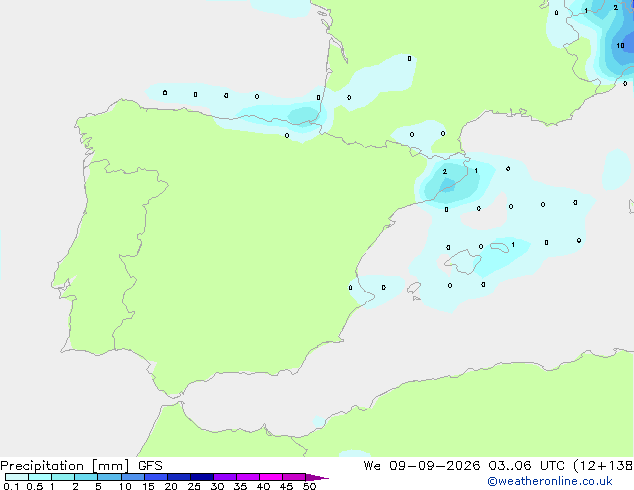
Task: Click the legend arrow tip beyond 50
Action: click(x=317, y=477)
